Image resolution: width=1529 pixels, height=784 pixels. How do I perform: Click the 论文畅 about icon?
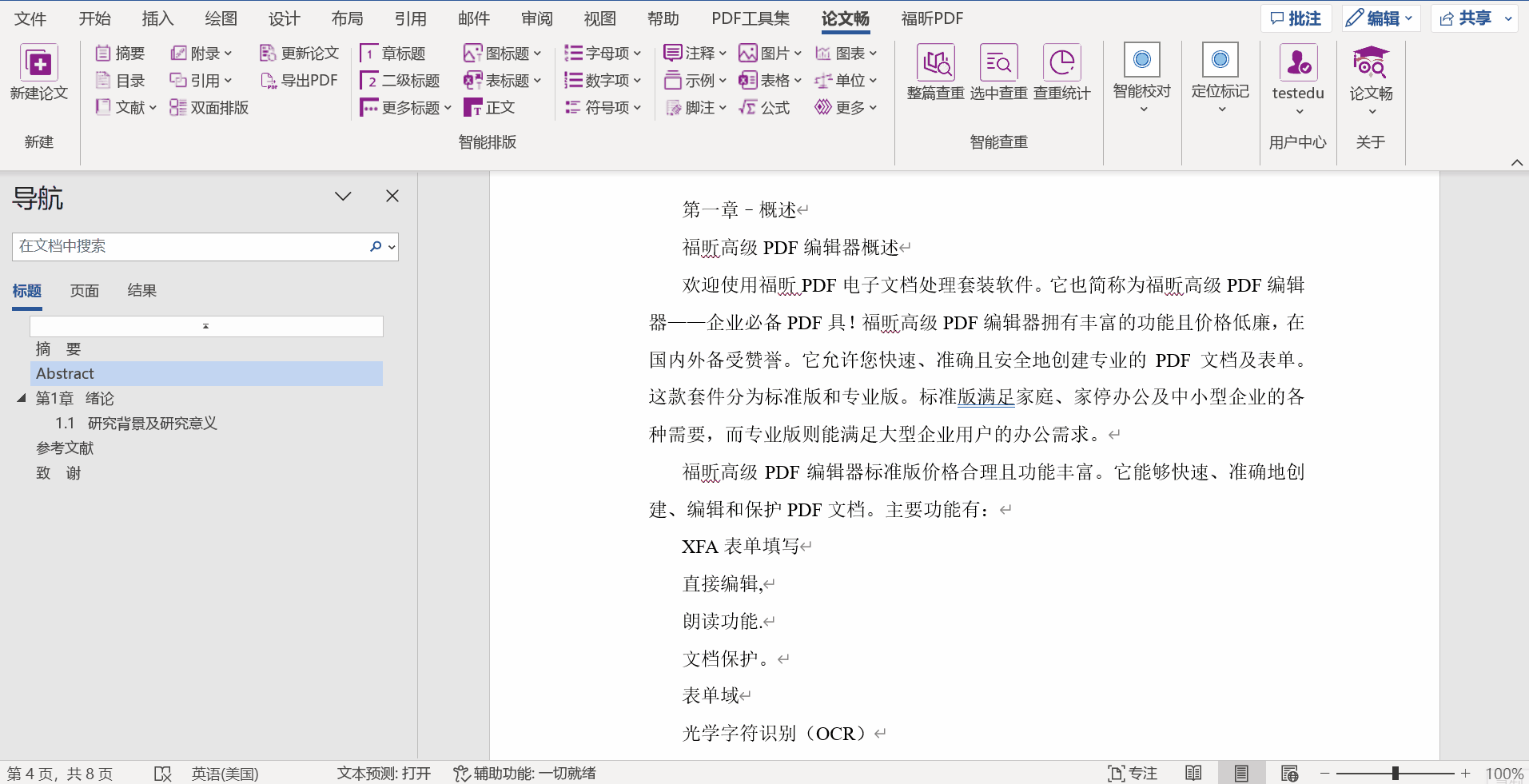[x=1371, y=62]
